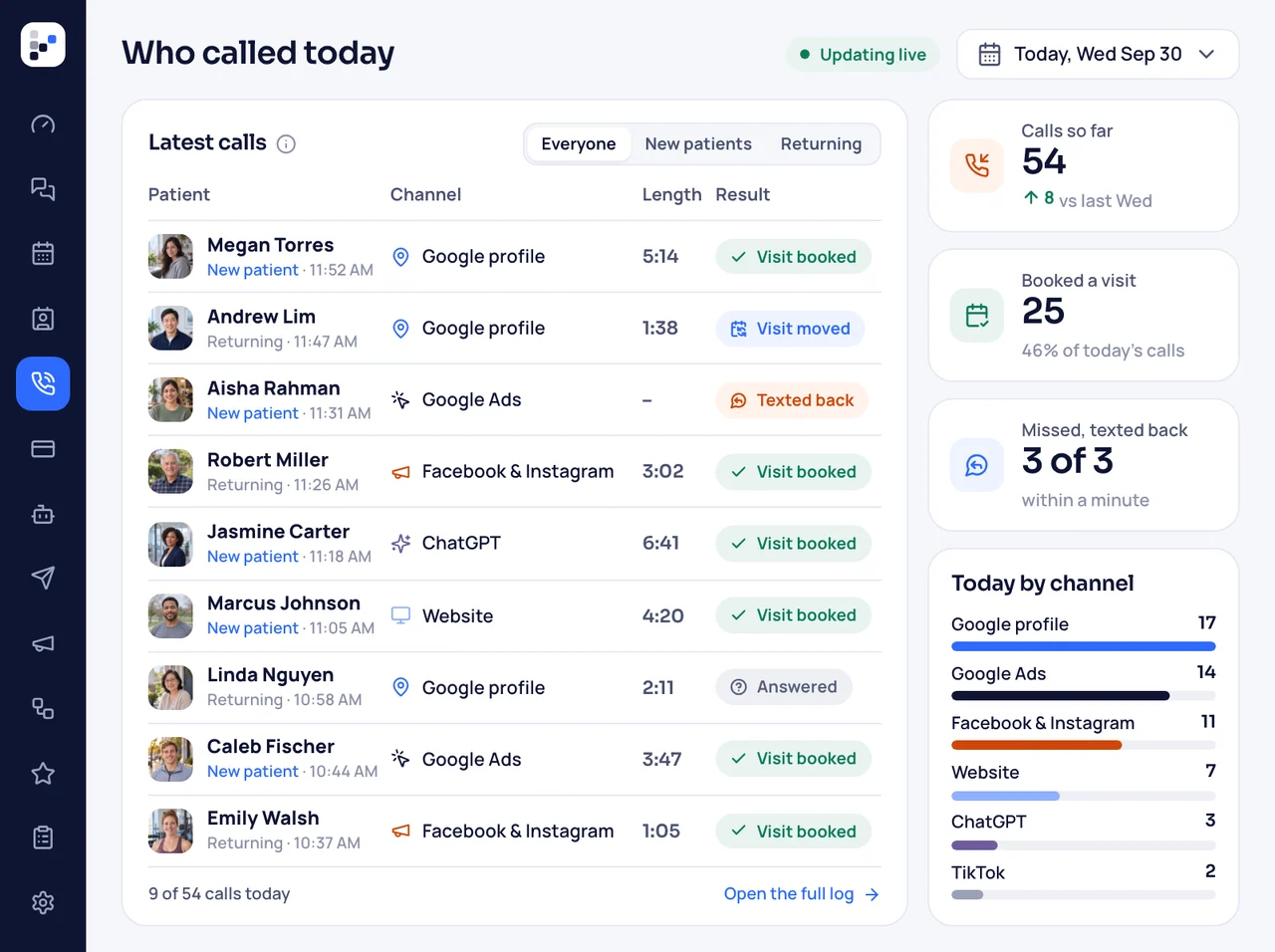Click Caleb Fischer avatar photo

(x=170, y=759)
